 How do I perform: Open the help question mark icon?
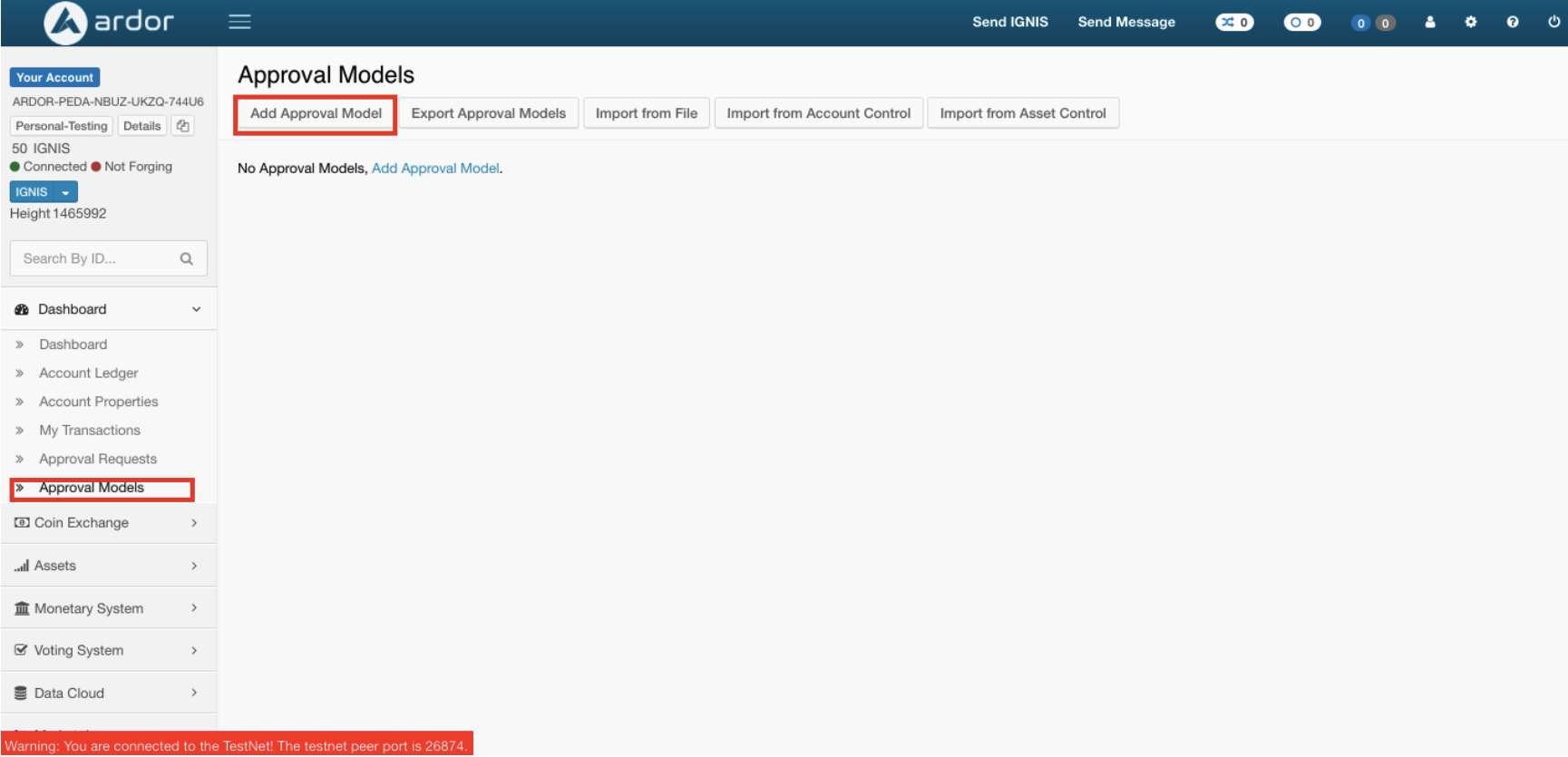[x=1513, y=23]
